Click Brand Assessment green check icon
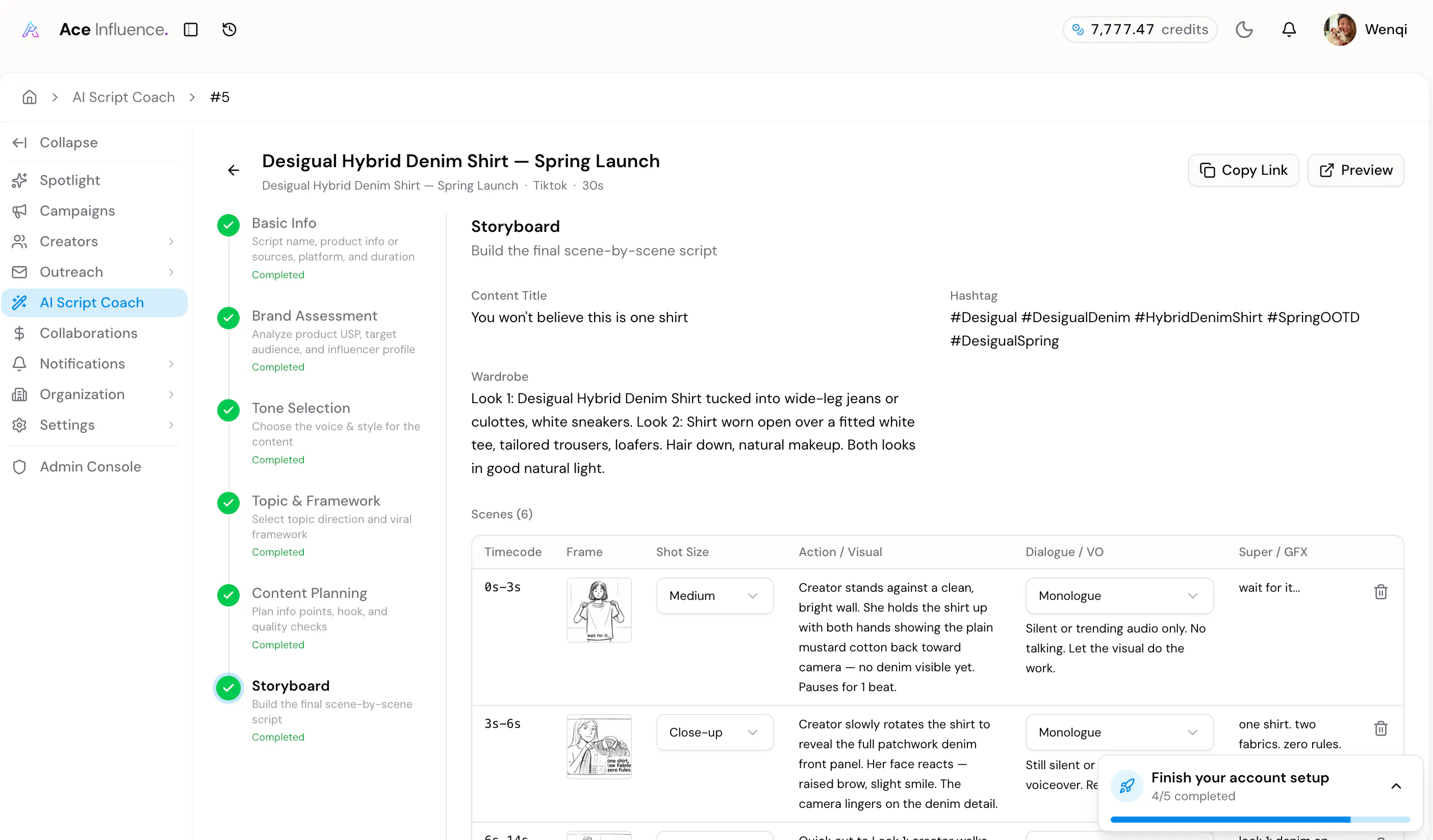 228,318
